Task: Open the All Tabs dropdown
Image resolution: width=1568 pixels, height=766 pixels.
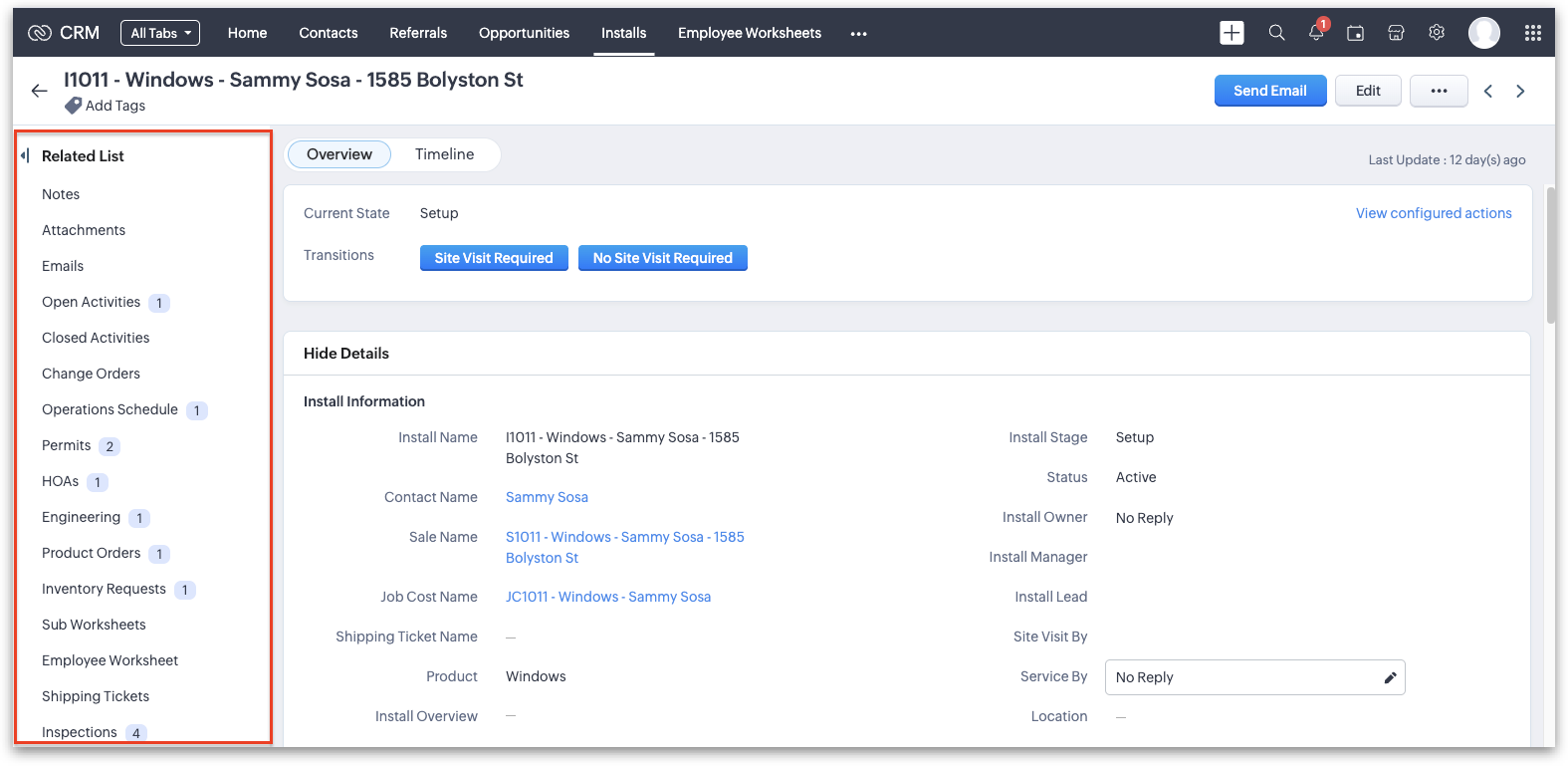Action: tap(160, 33)
